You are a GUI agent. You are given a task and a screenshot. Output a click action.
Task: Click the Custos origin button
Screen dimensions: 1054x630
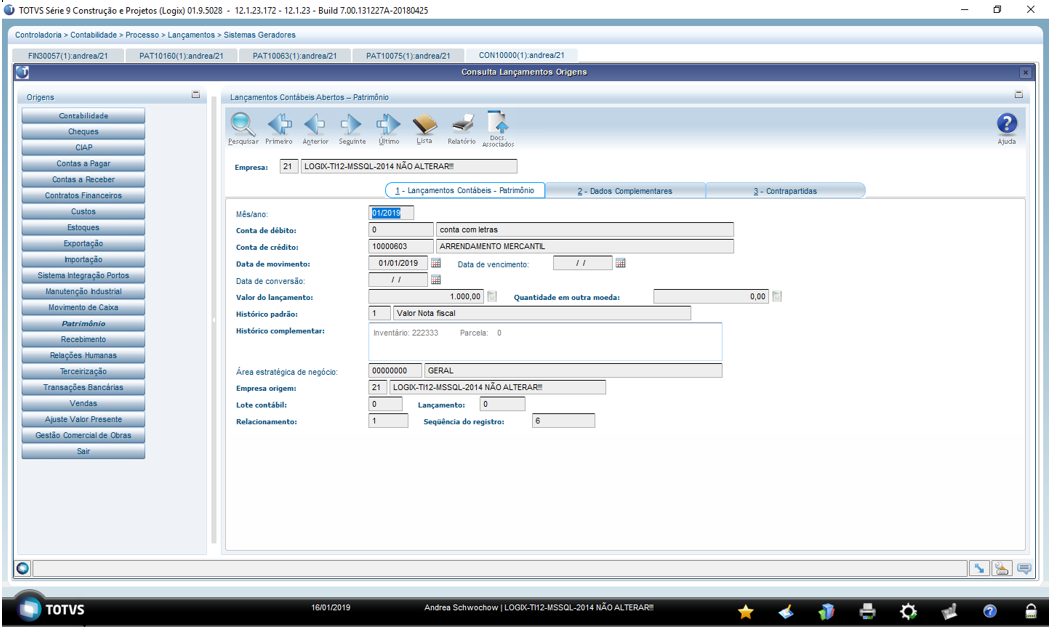pyautogui.click(x=83, y=211)
